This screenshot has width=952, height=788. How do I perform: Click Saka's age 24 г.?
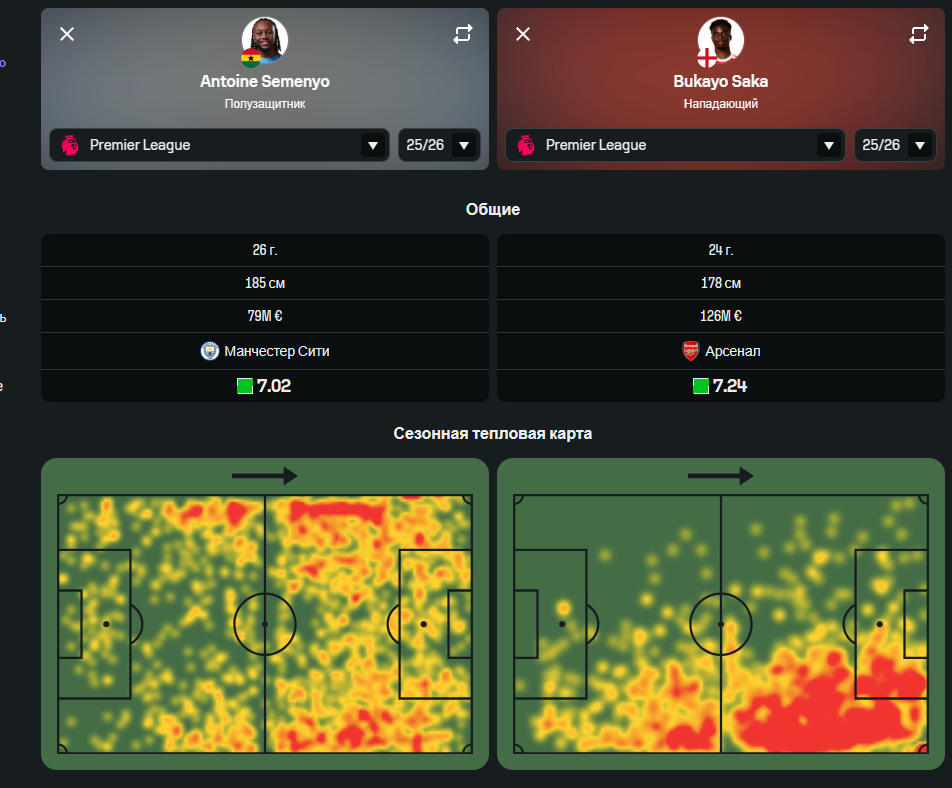point(721,250)
